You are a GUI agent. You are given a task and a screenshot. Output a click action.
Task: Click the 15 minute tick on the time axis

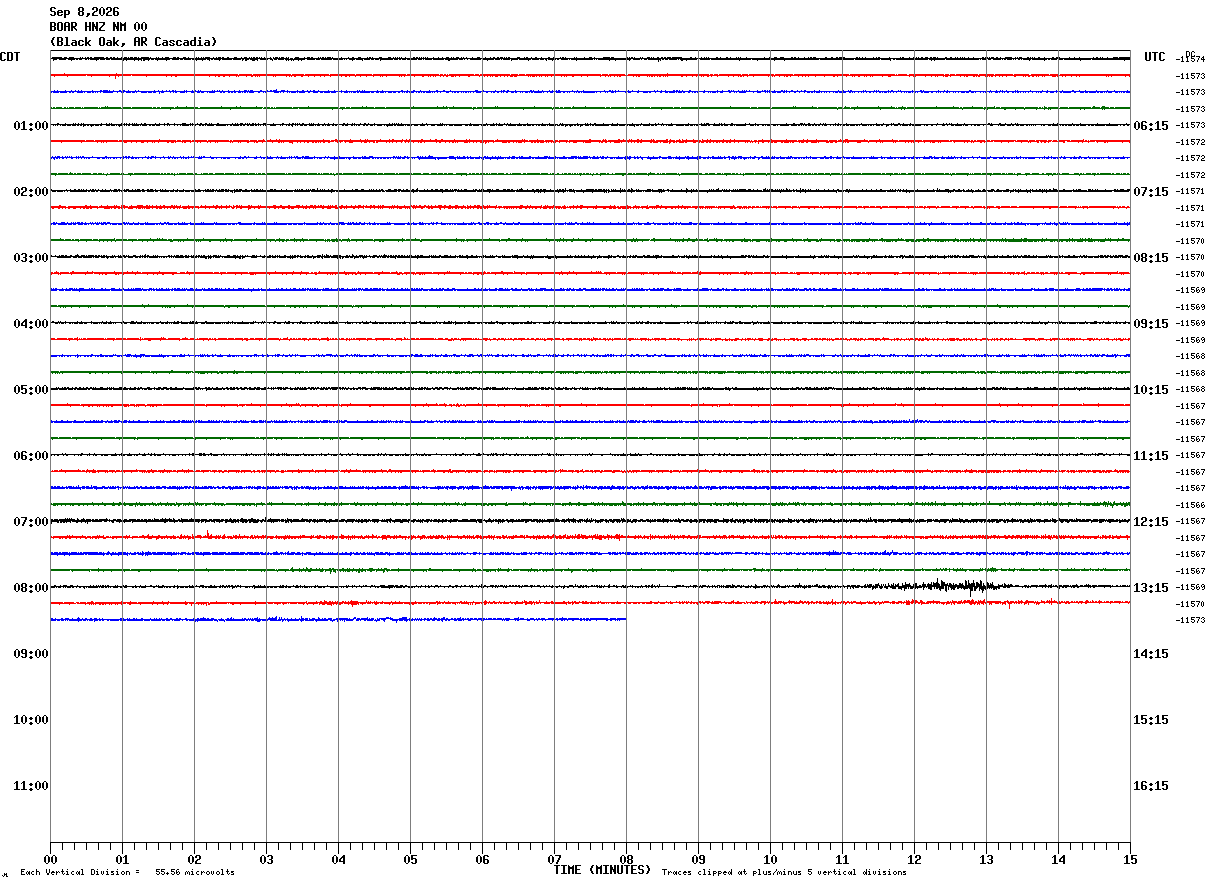(x=1130, y=859)
